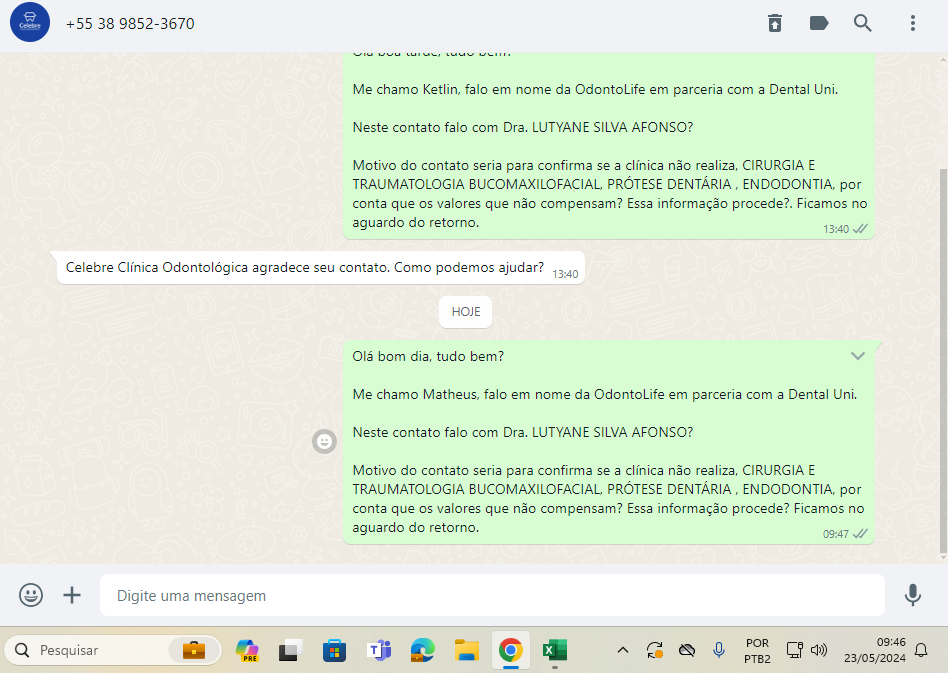
Task: Open the notifications bell
Action: (921, 650)
